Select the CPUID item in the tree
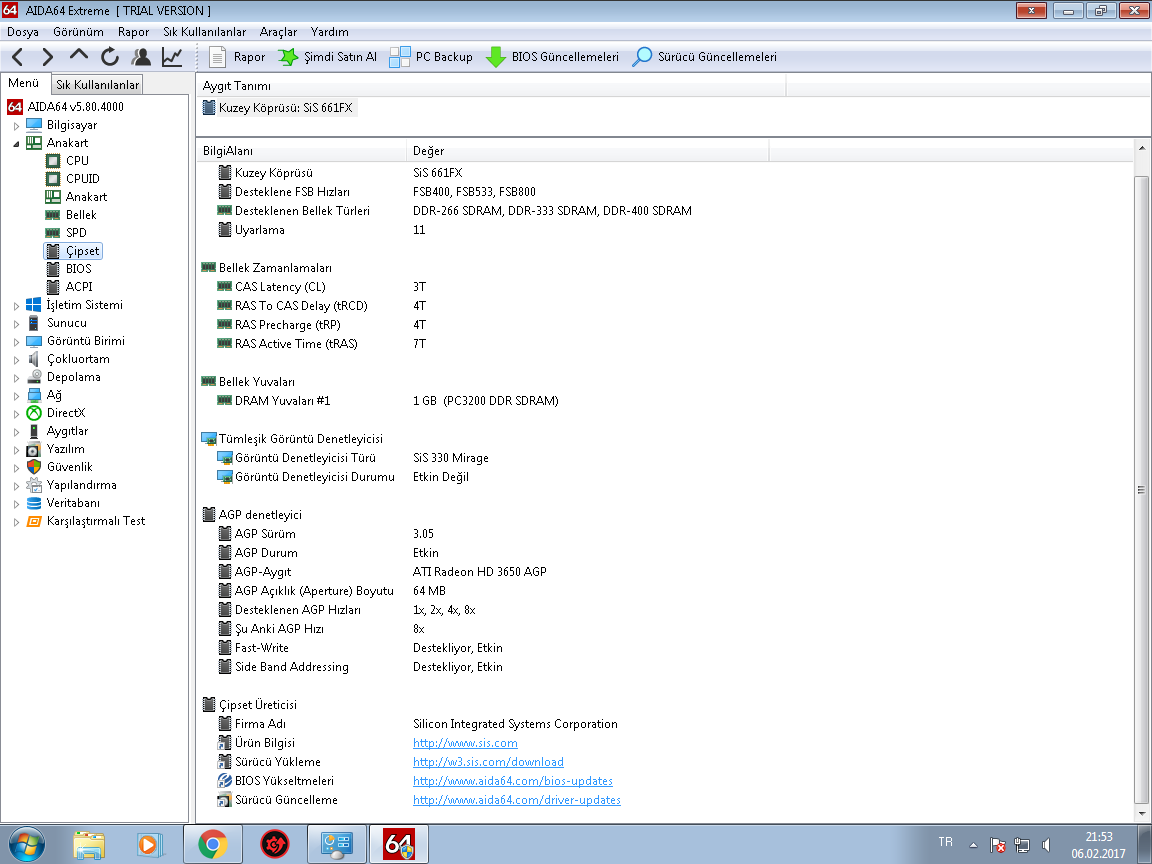The image size is (1152, 864). [82, 179]
